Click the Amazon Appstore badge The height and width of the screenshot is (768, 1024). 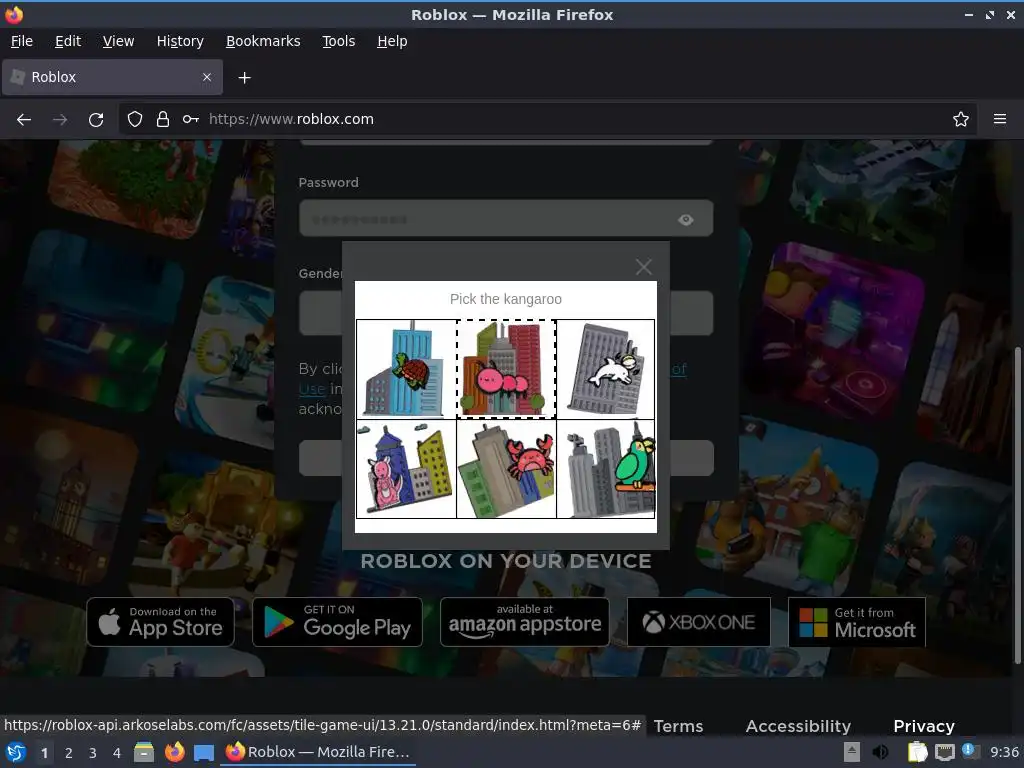524,622
